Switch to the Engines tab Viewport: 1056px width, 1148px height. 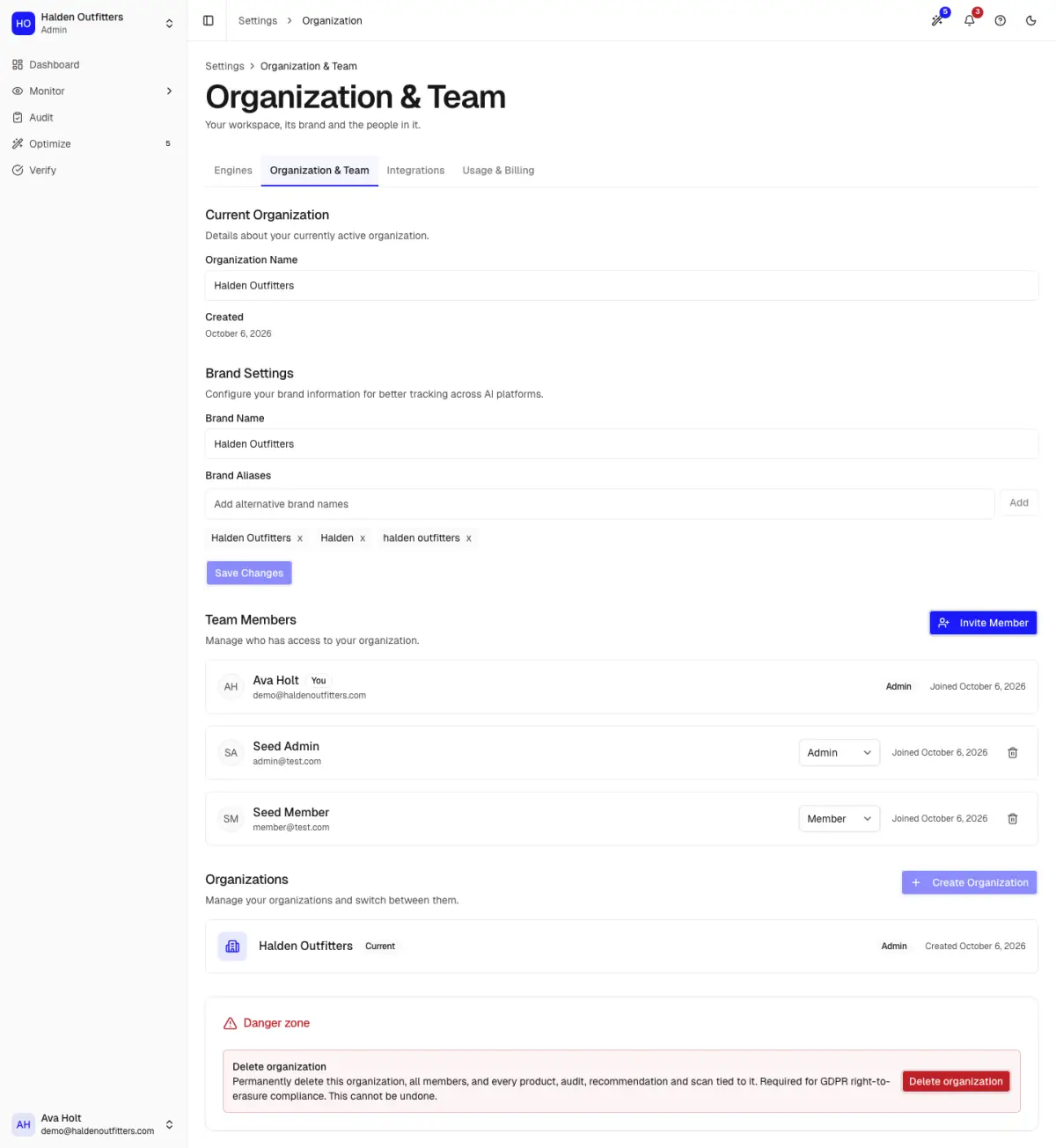point(233,171)
